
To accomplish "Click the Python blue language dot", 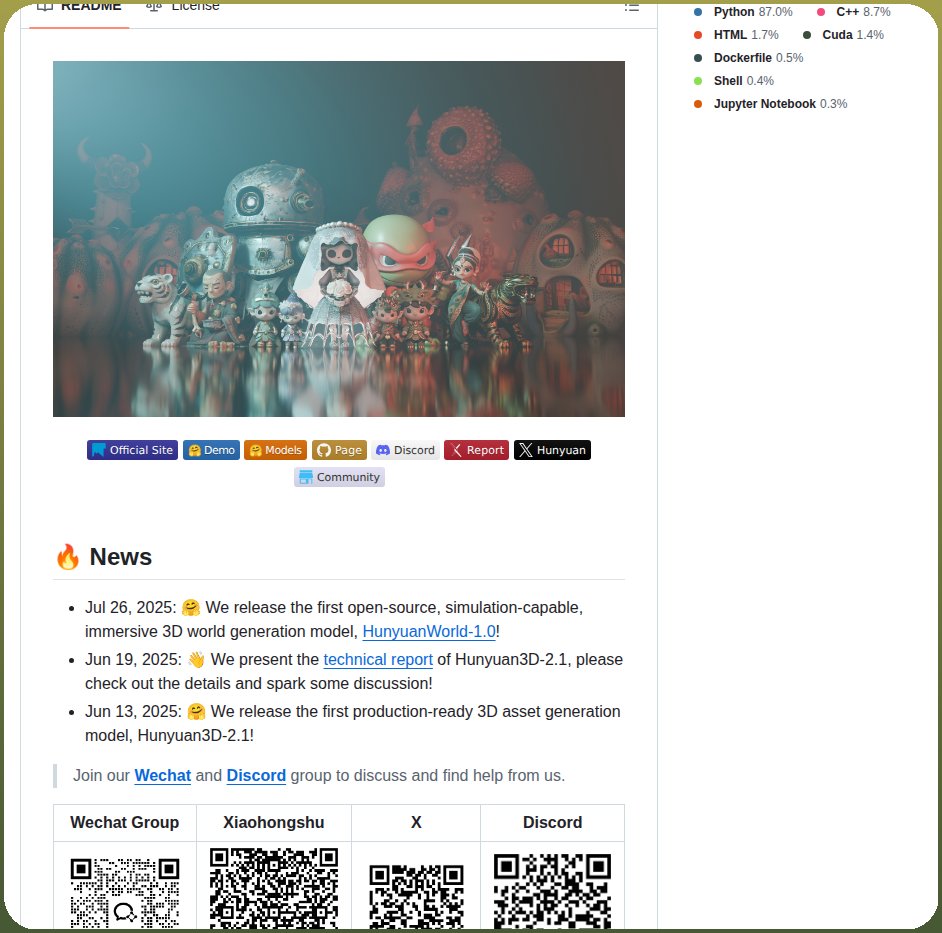I will point(697,12).
